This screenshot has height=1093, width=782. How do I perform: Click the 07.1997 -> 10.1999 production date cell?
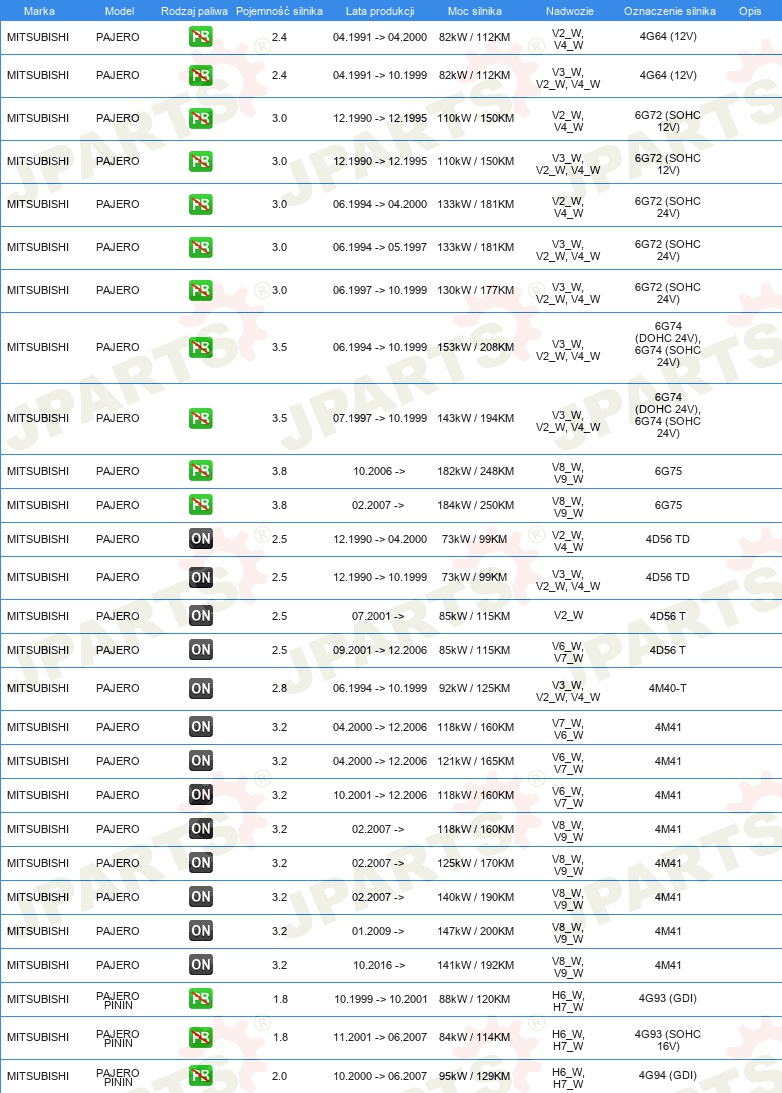pyautogui.click(x=380, y=418)
